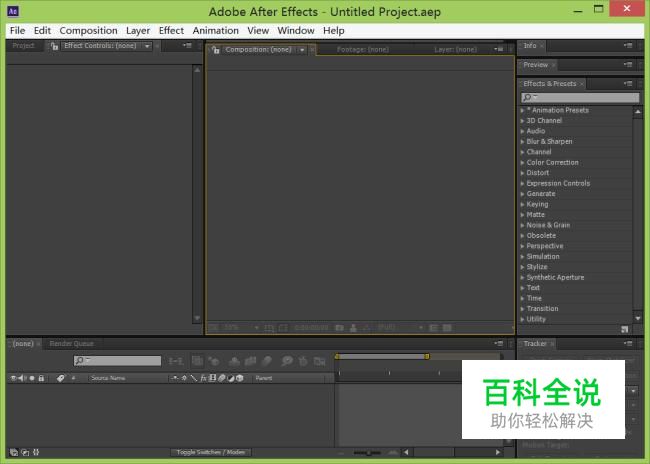
Task: Click the Effects & Presets search field
Action: click(580, 97)
